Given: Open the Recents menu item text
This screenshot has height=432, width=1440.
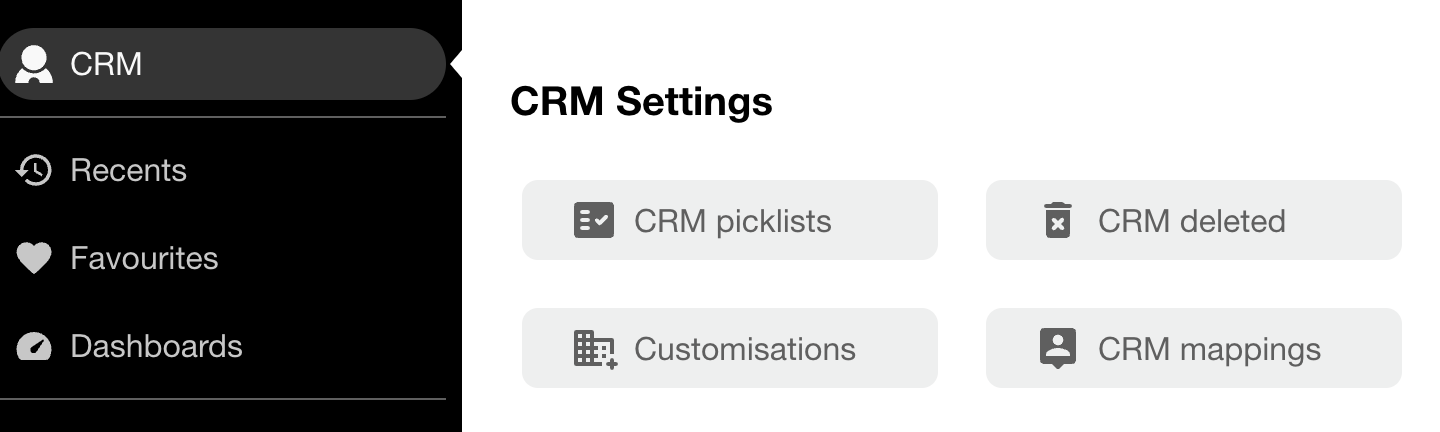Looking at the screenshot, I should coord(128,170).
